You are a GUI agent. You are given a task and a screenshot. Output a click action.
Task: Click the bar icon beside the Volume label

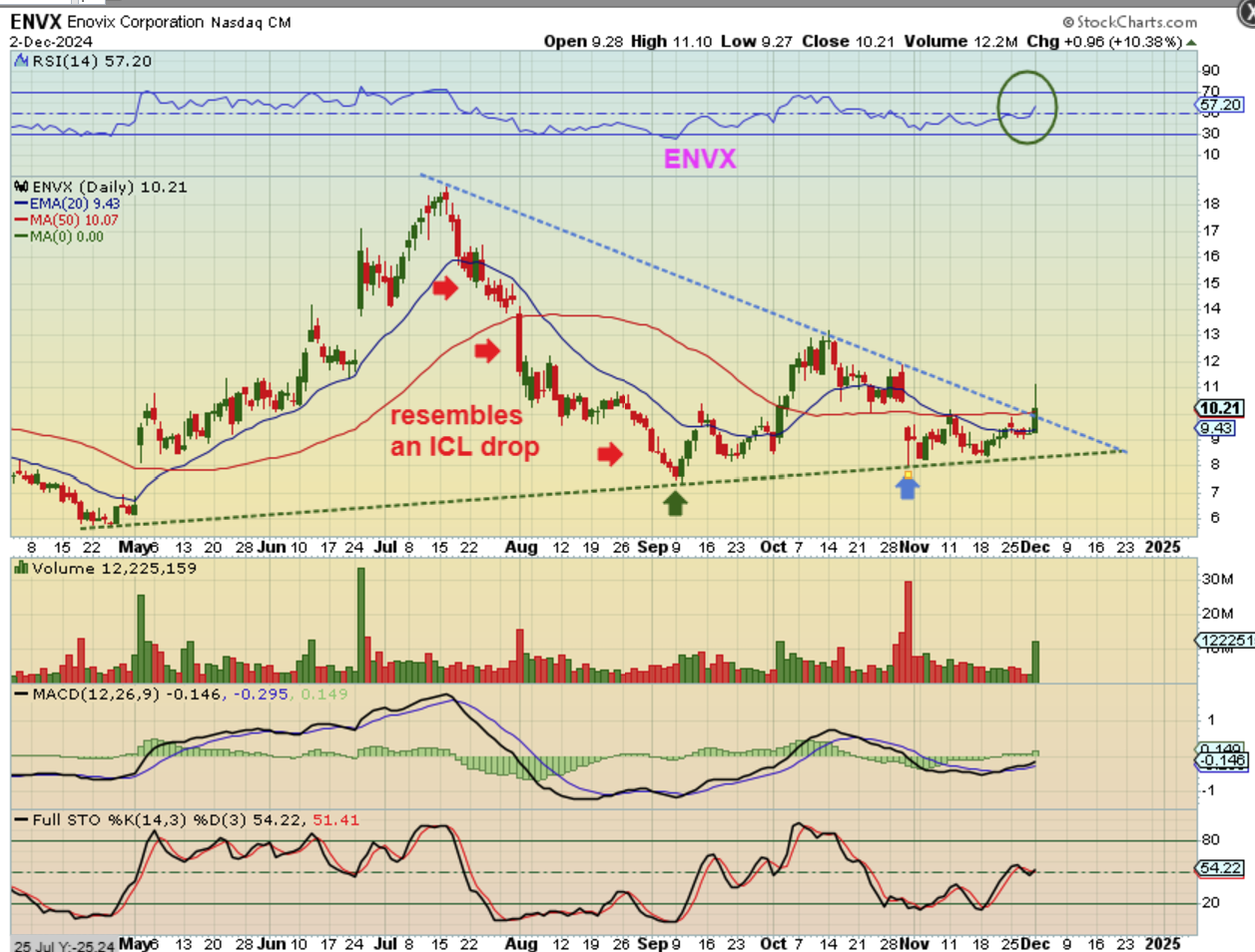click(x=21, y=569)
